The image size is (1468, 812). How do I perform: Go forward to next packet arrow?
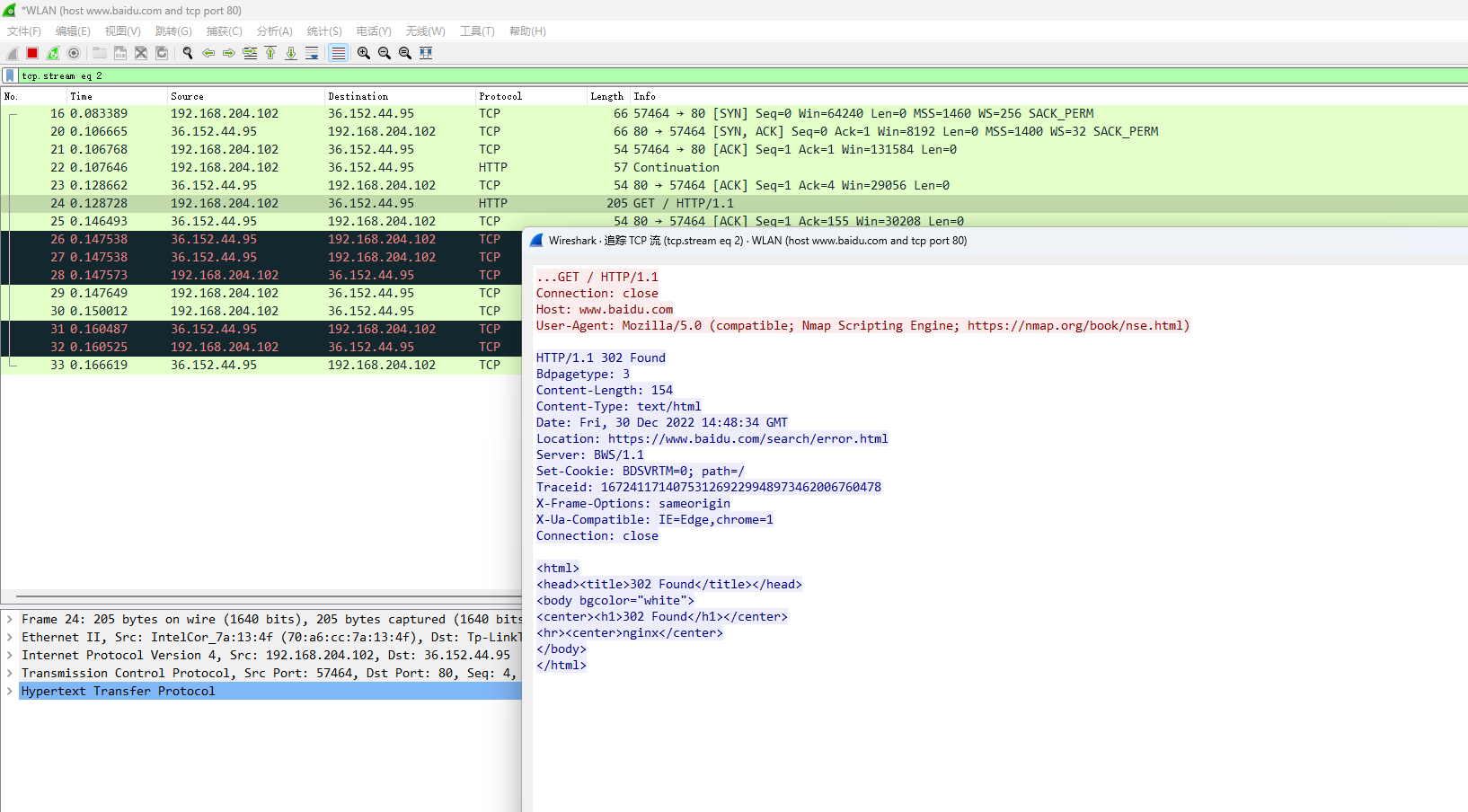click(229, 53)
